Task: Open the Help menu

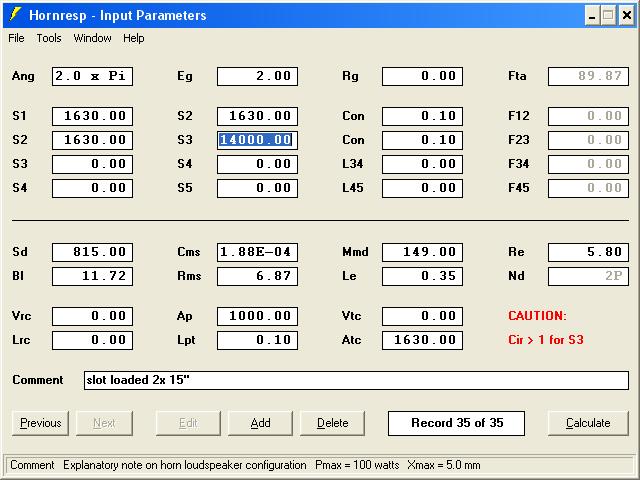Action: pyautogui.click(x=133, y=38)
